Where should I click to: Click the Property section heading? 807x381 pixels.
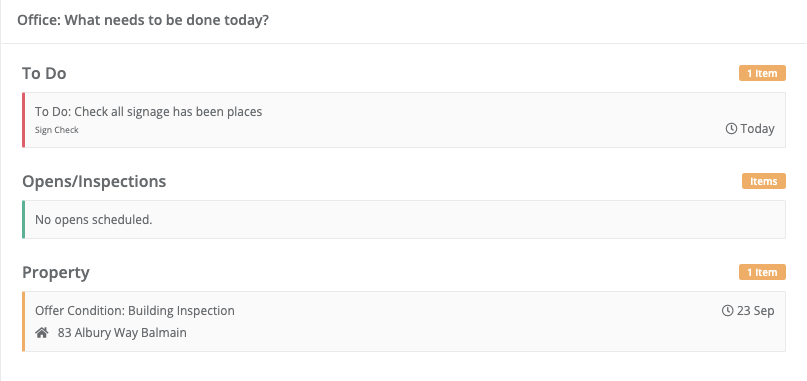(x=56, y=272)
